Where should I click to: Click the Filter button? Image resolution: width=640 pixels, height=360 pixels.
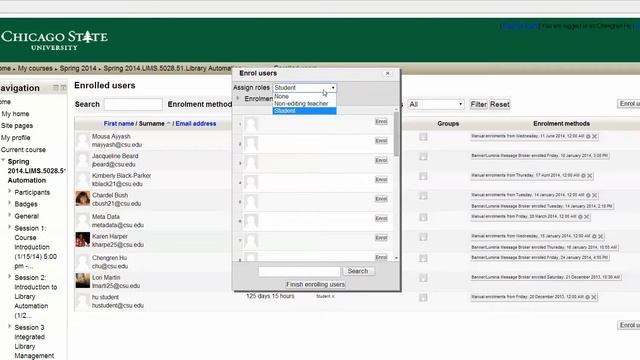point(478,104)
